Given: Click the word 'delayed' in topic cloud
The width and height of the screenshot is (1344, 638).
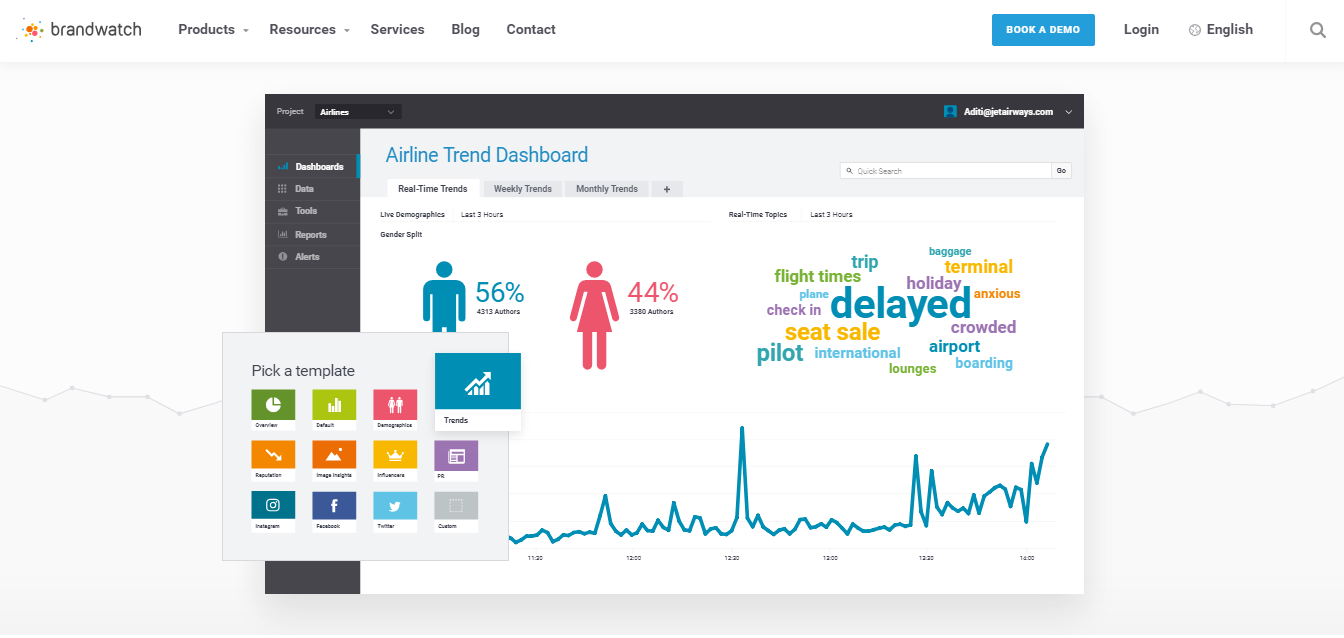Looking at the screenshot, I should pyautogui.click(x=901, y=305).
